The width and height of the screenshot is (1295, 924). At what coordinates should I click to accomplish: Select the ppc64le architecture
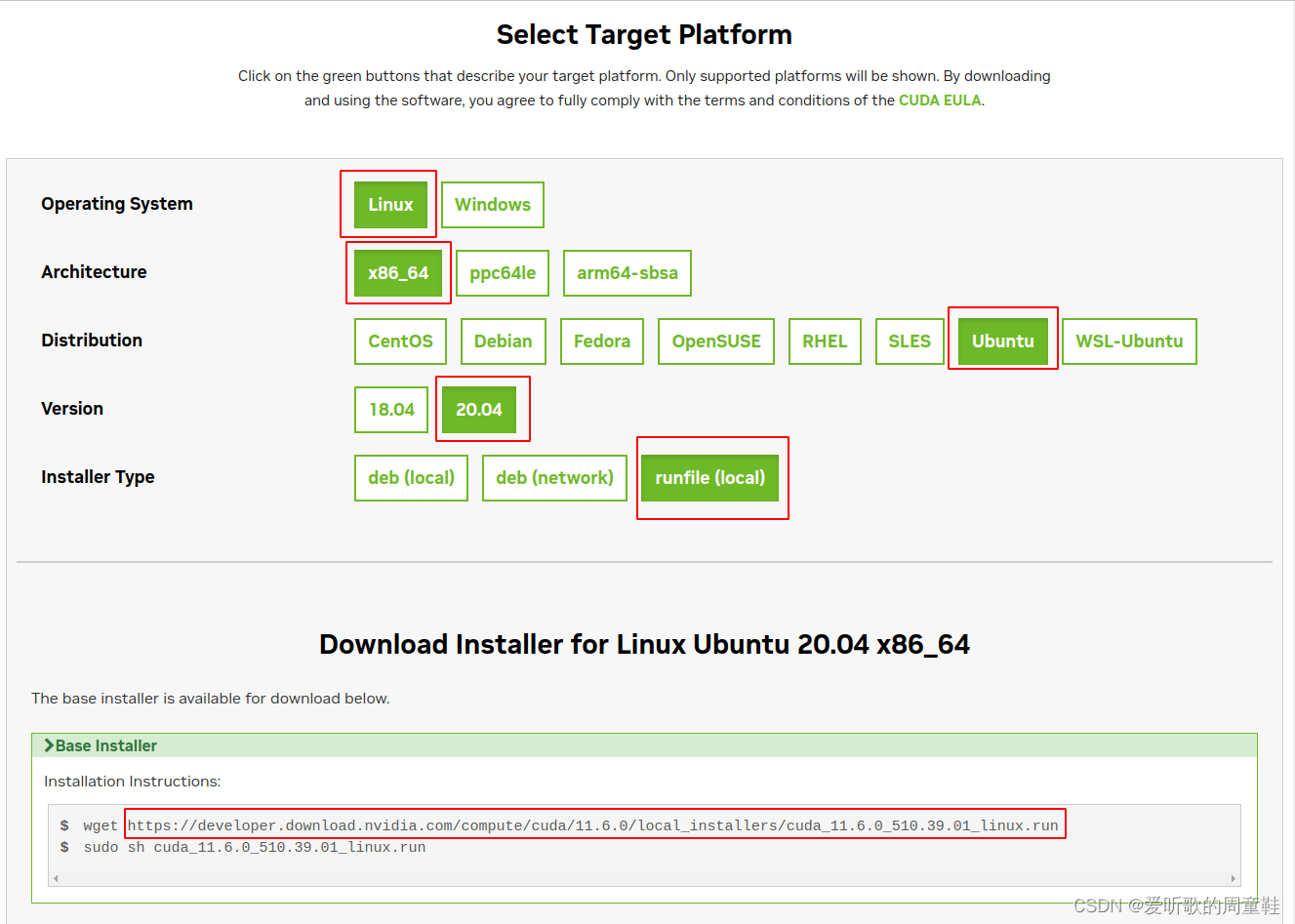click(x=502, y=273)
